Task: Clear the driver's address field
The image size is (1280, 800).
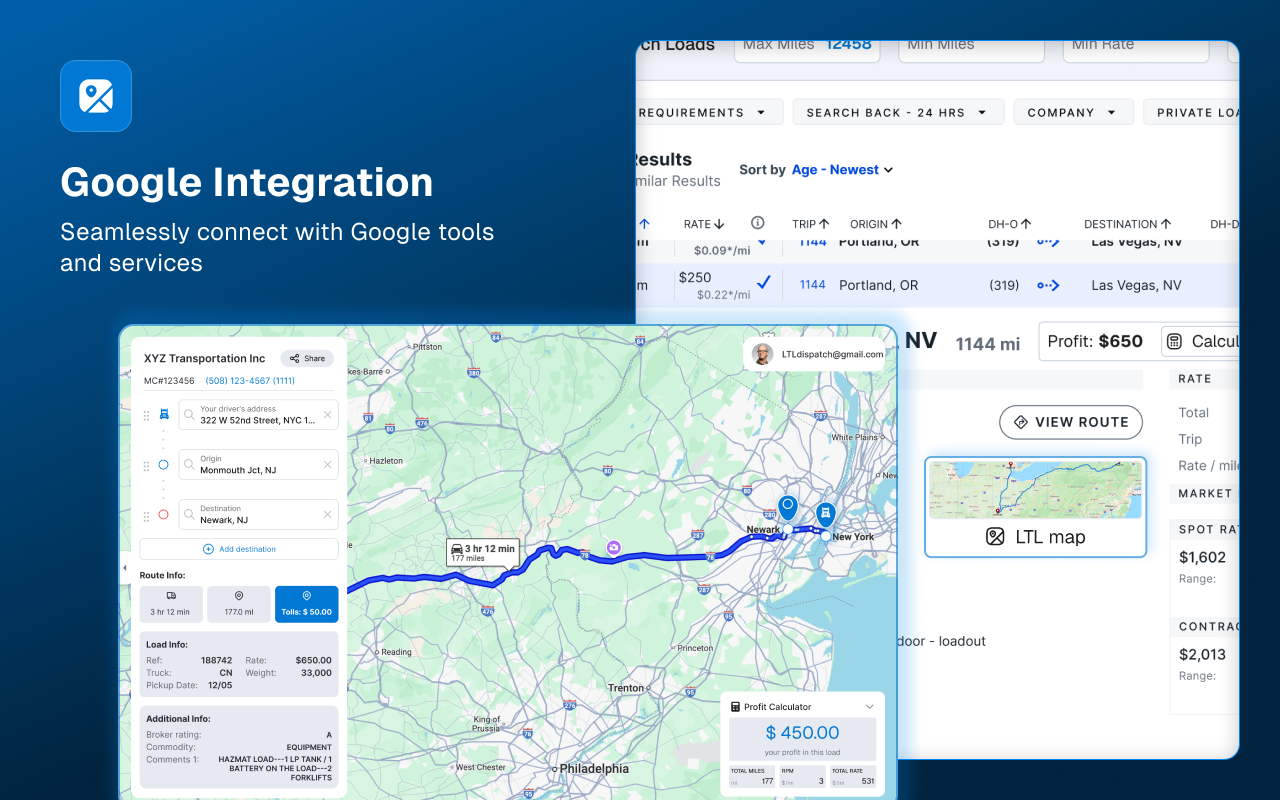Action: click(327, 414)
